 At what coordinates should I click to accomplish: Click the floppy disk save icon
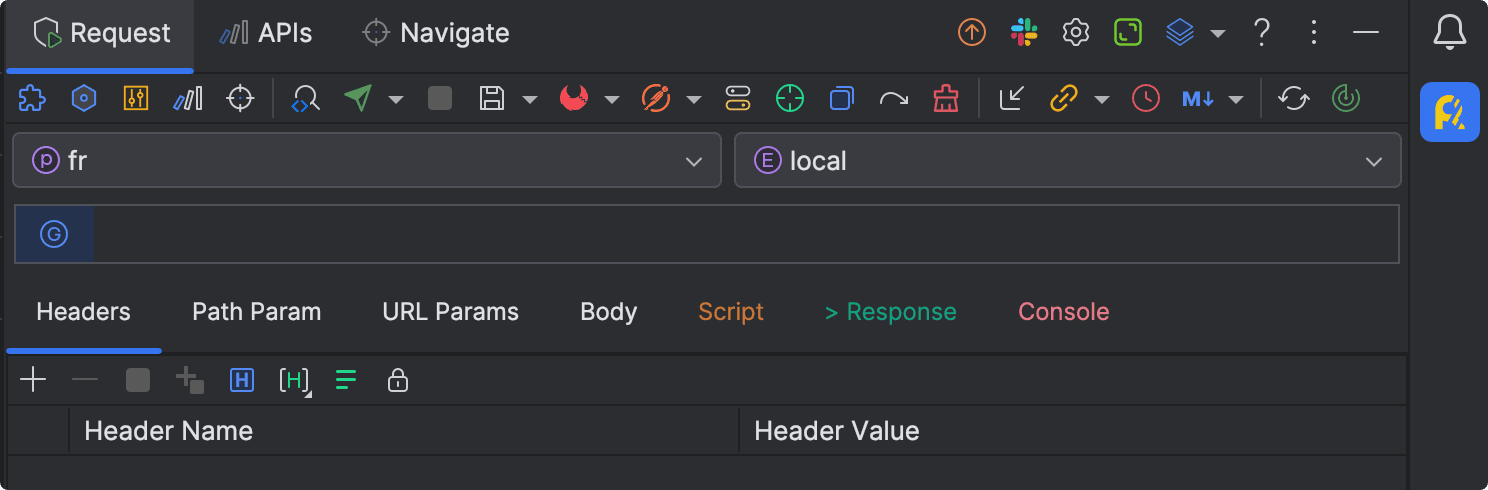point(492,98)
